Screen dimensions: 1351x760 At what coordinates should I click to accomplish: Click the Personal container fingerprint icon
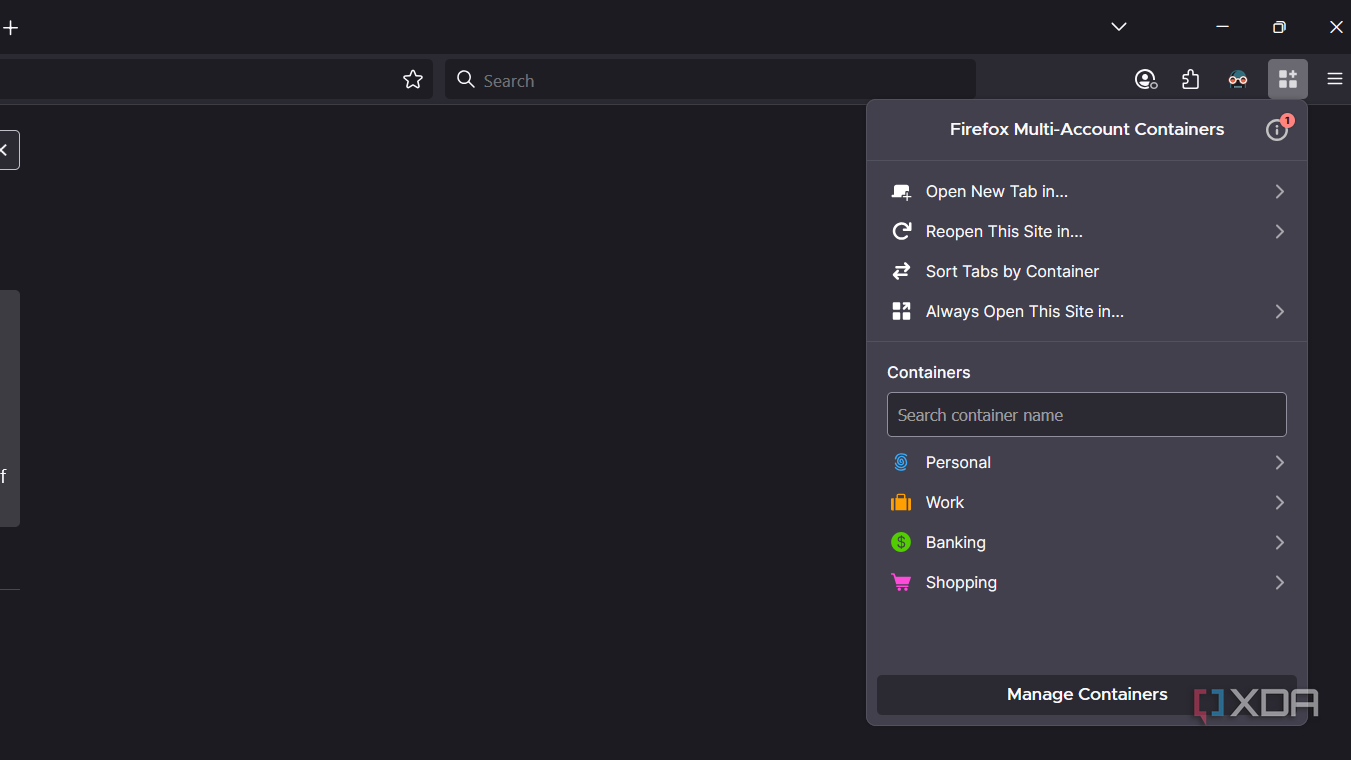coord(901,462)
